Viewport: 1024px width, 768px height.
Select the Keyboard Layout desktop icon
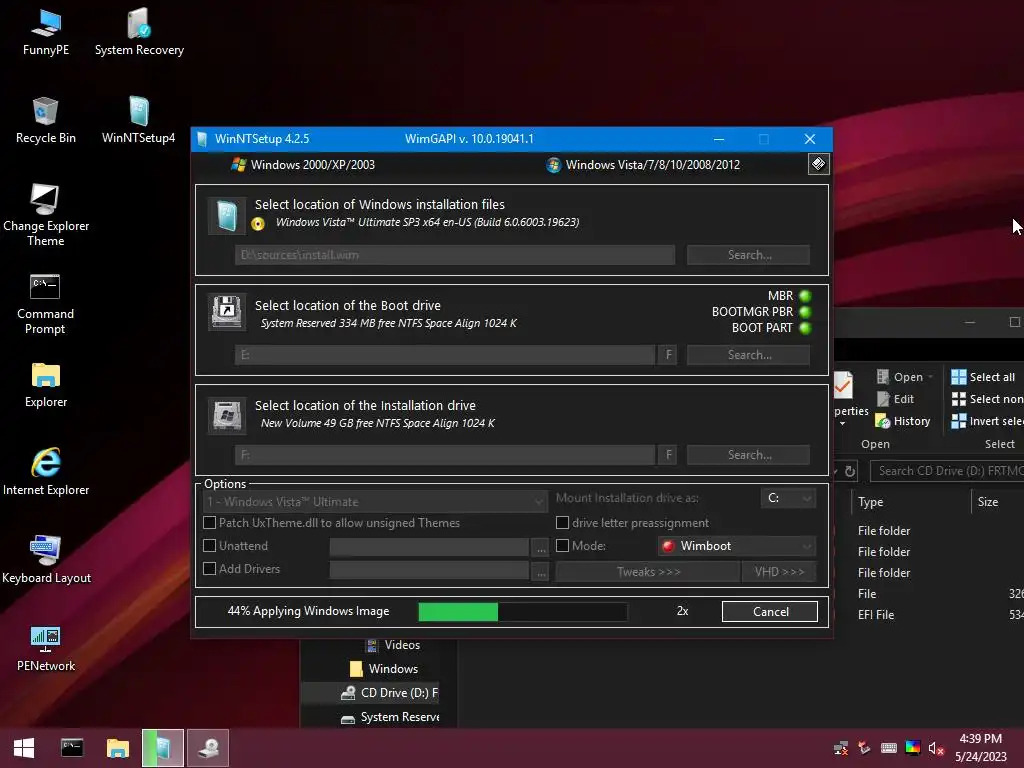click(x=46, y=560)
